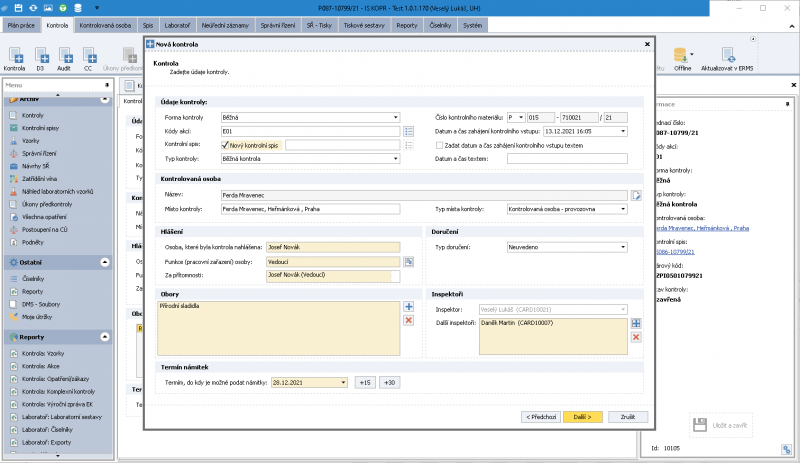Add a new Obory item with plus icon
Image resolution: width=800 pixels, height=463 pixels.
click(409, 307)
